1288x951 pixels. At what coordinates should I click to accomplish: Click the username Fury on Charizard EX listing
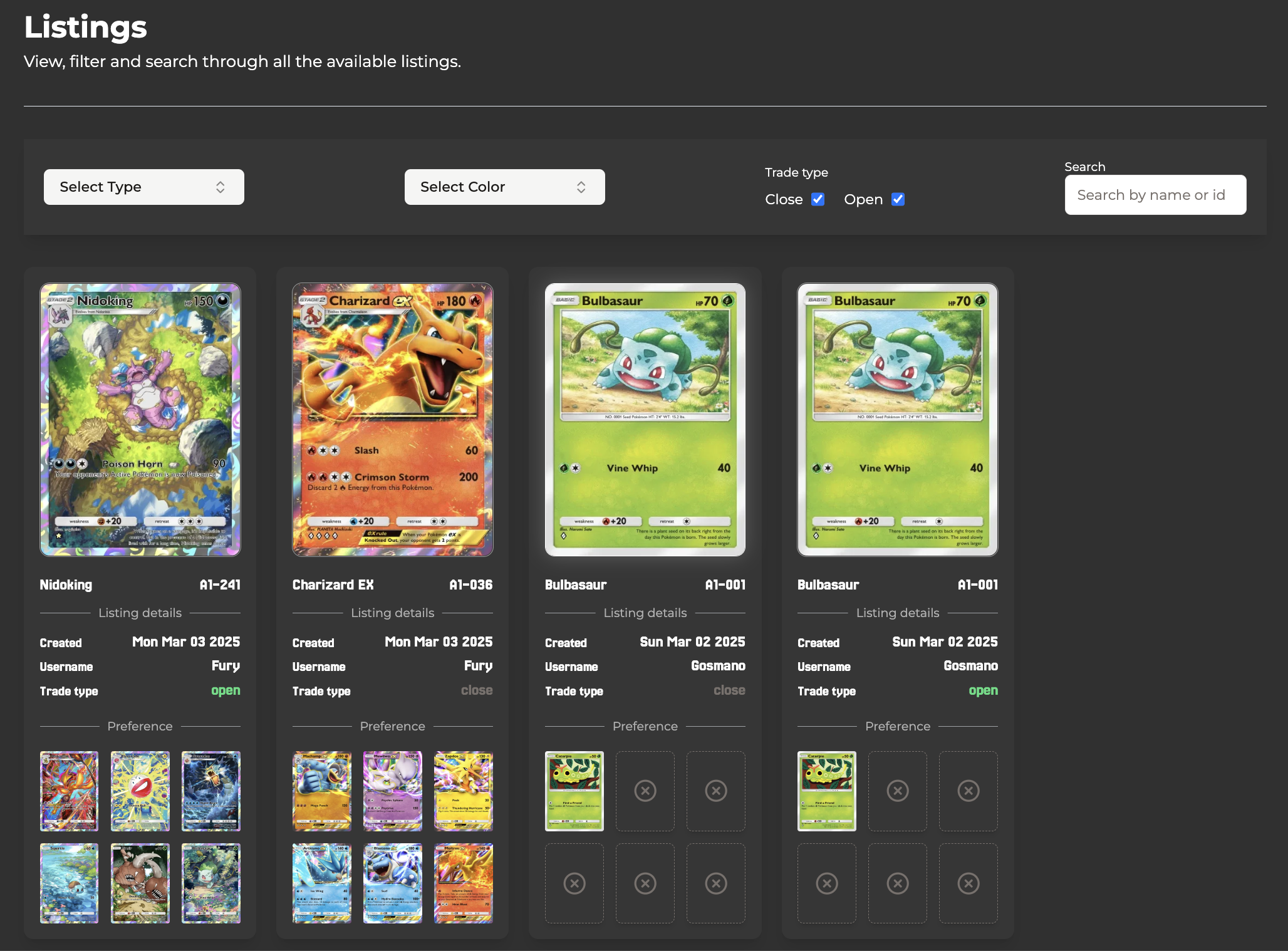[x=479, y=666]
